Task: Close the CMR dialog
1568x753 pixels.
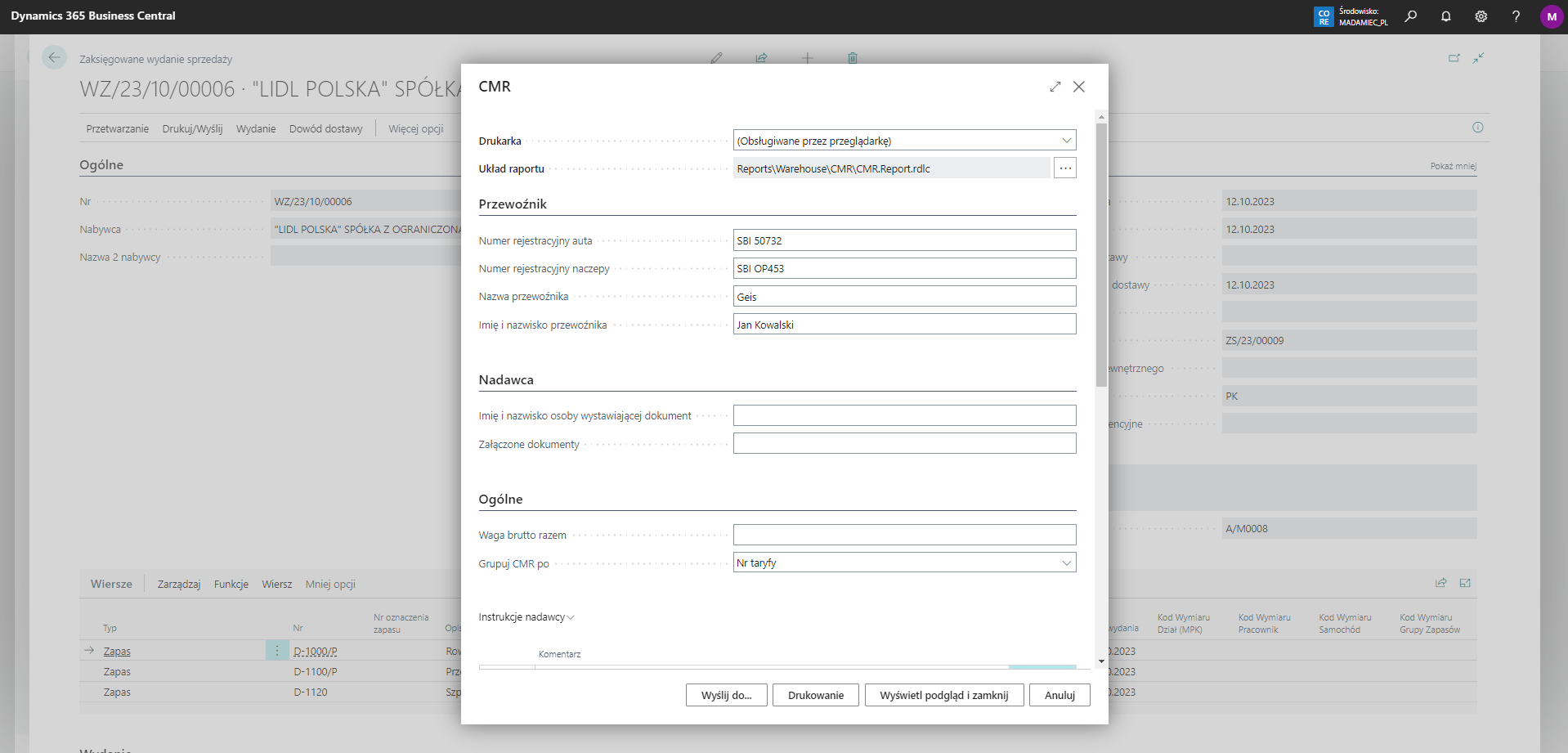Action: 1079,87
